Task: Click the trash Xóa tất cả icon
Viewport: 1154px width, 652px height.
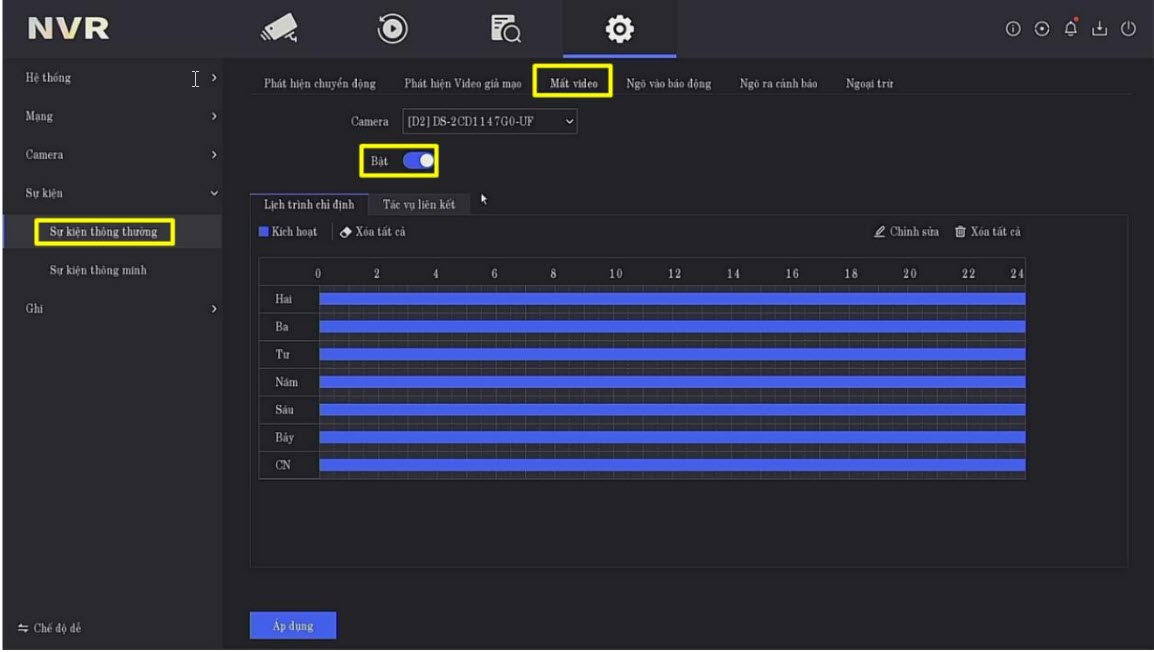Action: [960, 232]
